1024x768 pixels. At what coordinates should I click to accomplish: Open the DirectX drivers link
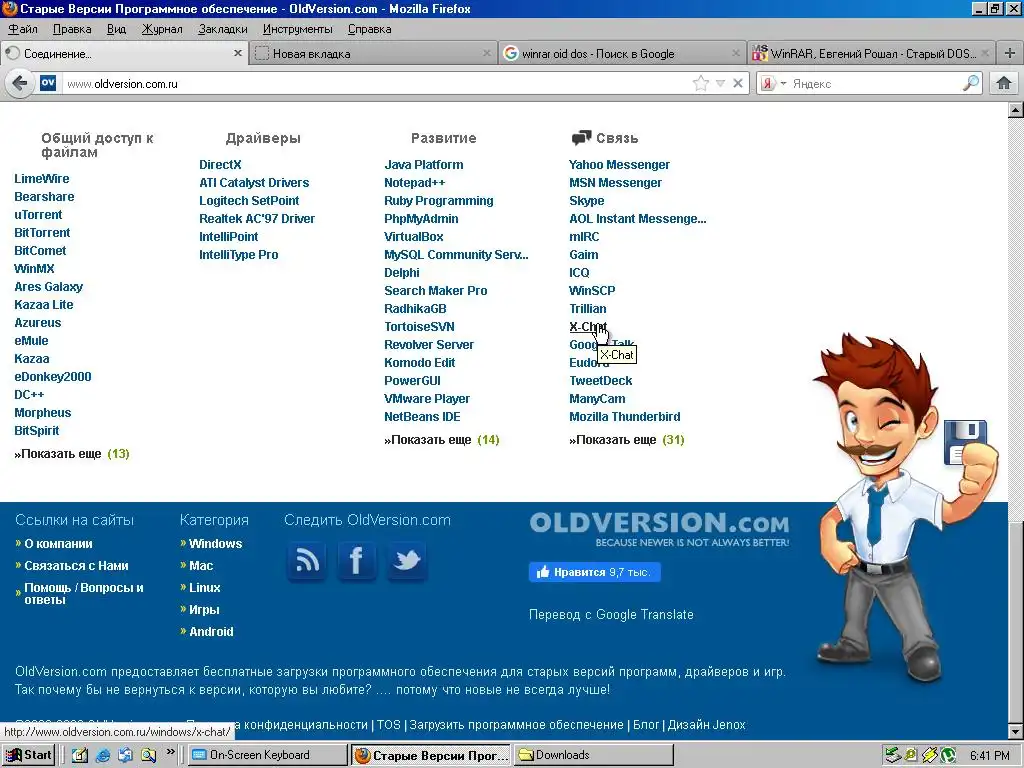(220, 165)
